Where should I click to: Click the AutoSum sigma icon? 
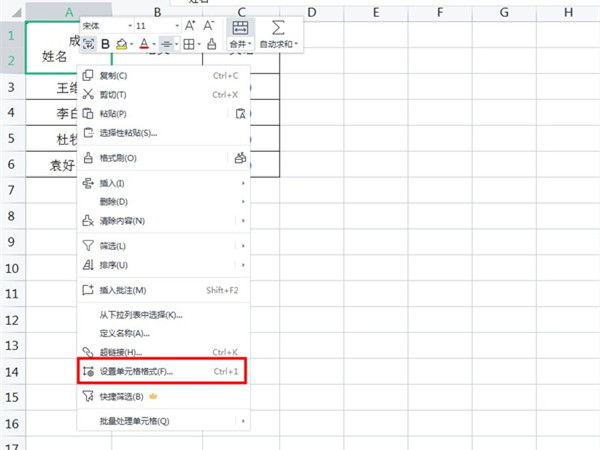[x=278, y=28]
